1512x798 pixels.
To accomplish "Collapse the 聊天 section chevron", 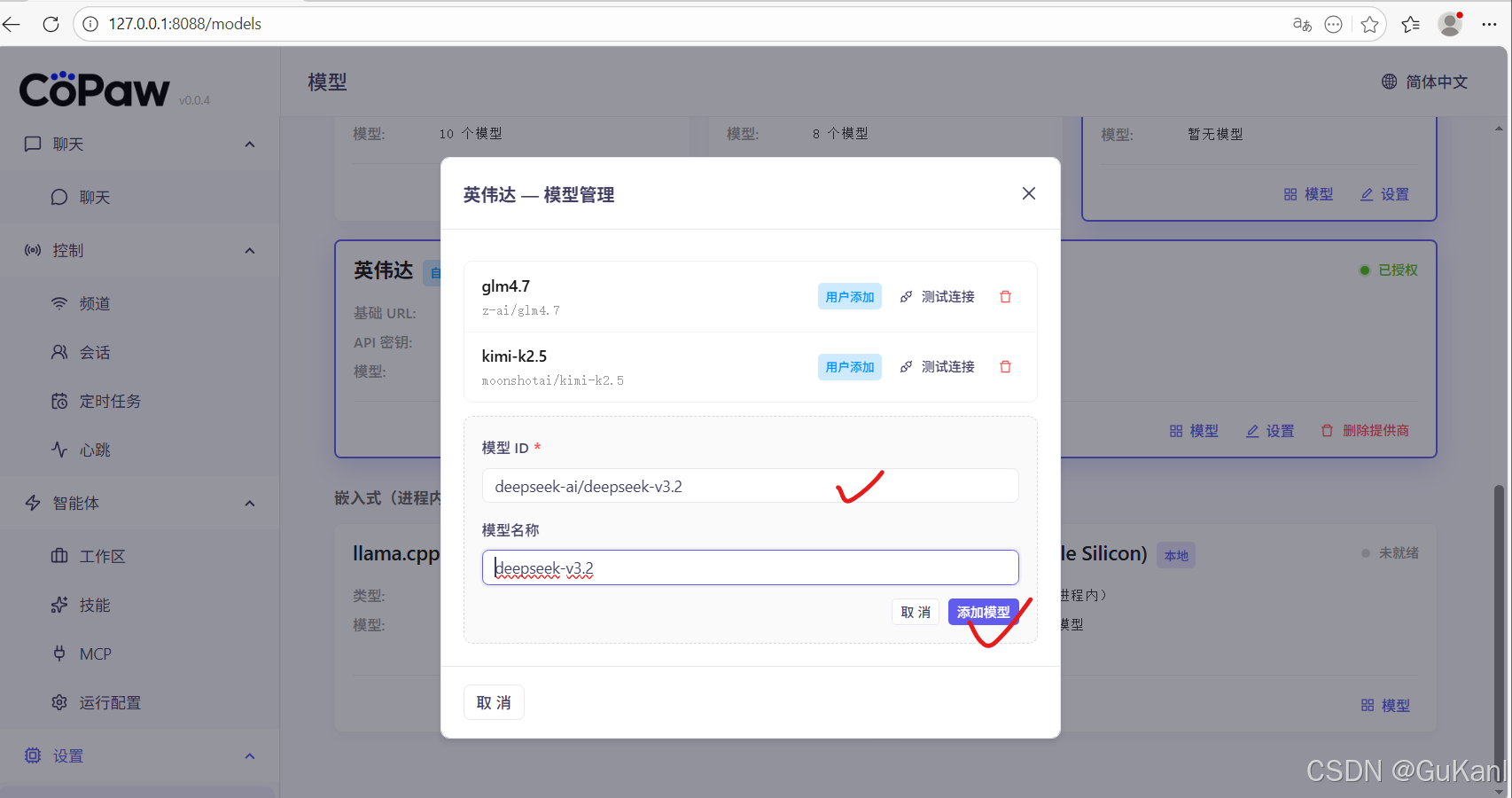I will click(x=249, y=144).
